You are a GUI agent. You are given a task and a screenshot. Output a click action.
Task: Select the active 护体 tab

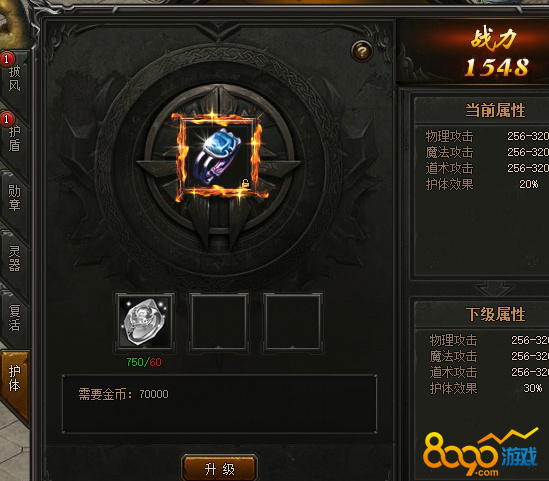click(x=15, y=380)
